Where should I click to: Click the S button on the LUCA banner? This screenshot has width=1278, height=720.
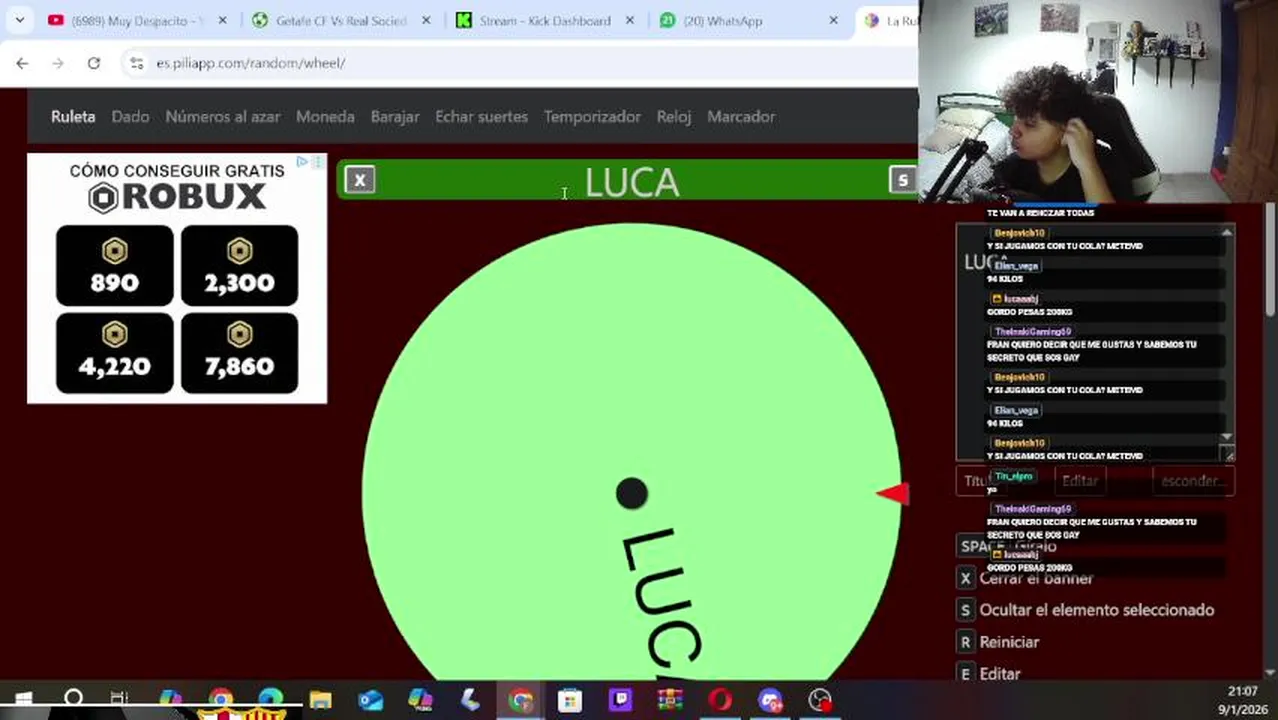coord(902,180)
